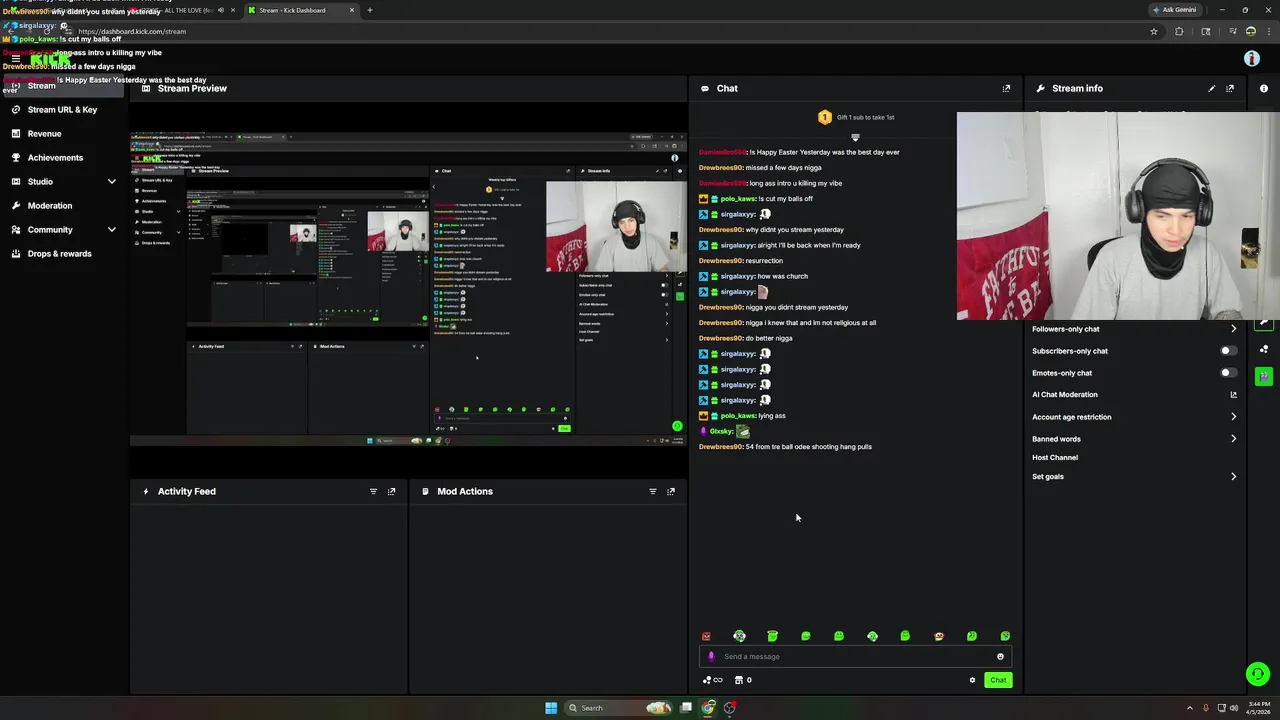Expand the Studio sidebar section
Image resolution: width=1280 pixels, height=720 pixels.
pos(111,182)
